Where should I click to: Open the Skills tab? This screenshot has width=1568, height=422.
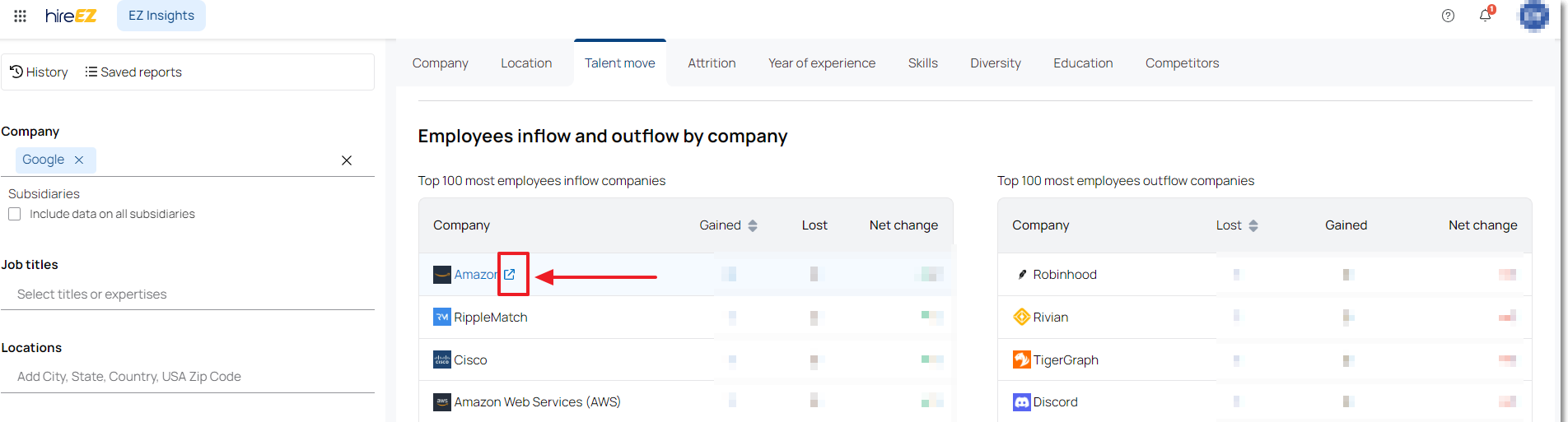point(923,63)
